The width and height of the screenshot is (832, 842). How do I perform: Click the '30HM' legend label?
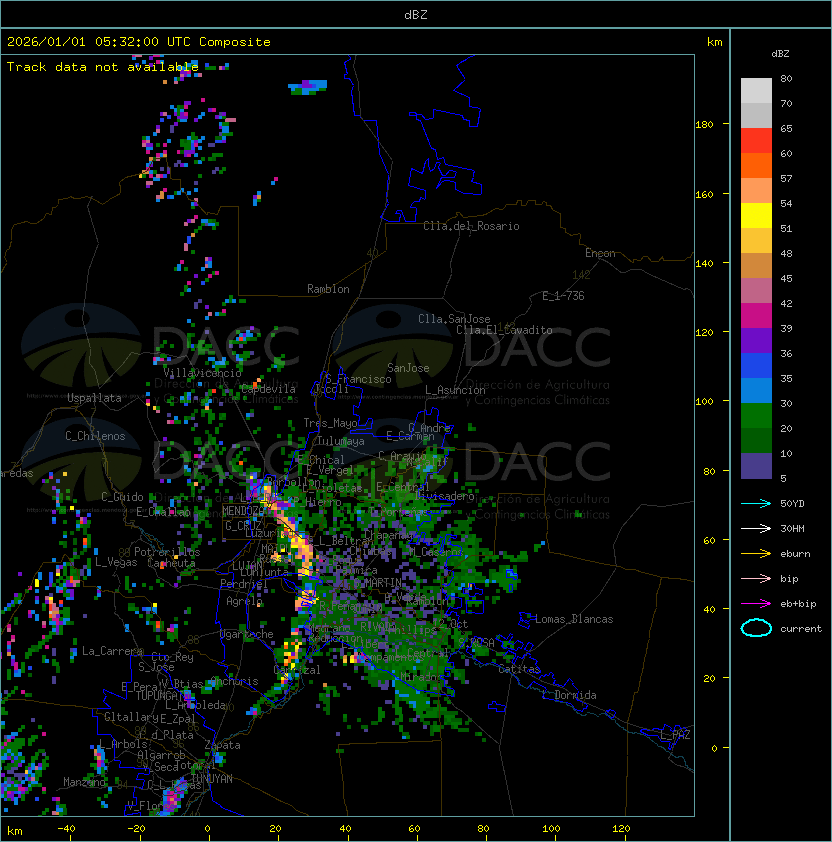click(x=792, y=528)
